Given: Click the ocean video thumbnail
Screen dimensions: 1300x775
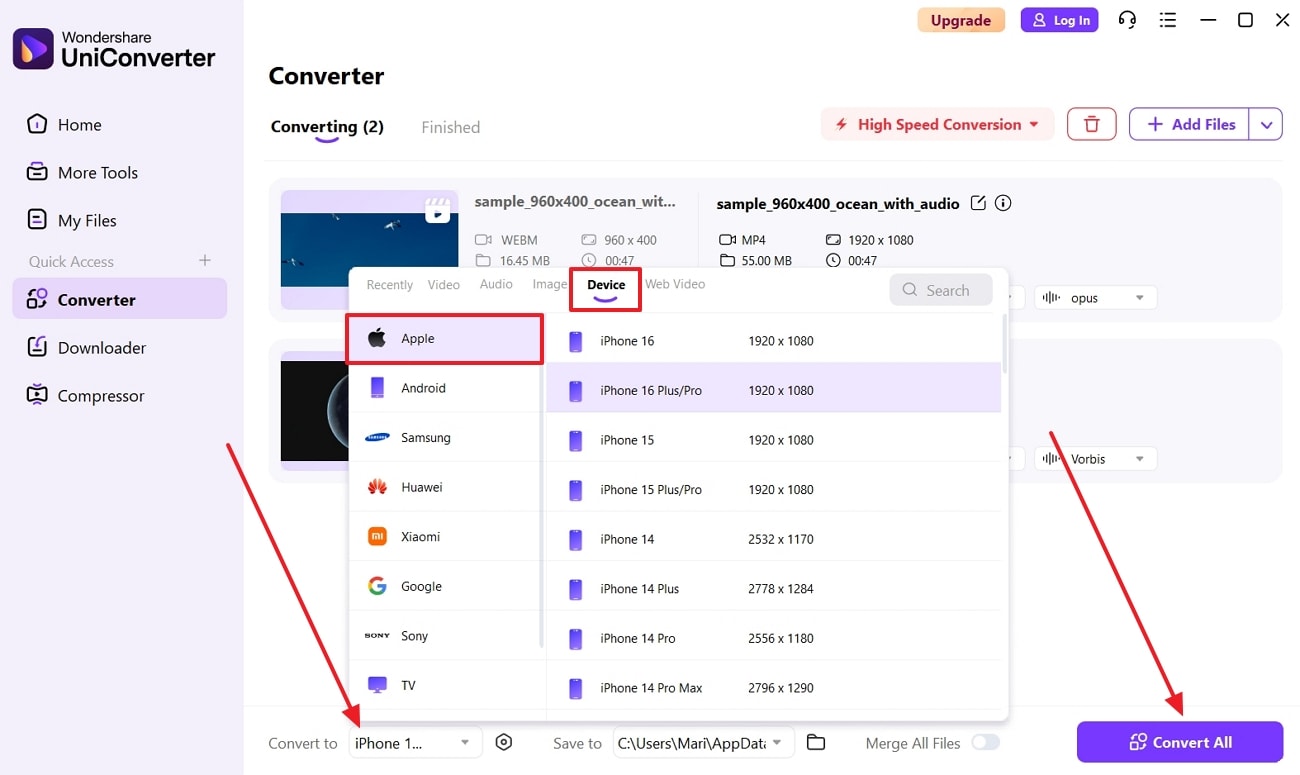Looking at the screenshot, I should pyautogui.click(x=369, y=249).
